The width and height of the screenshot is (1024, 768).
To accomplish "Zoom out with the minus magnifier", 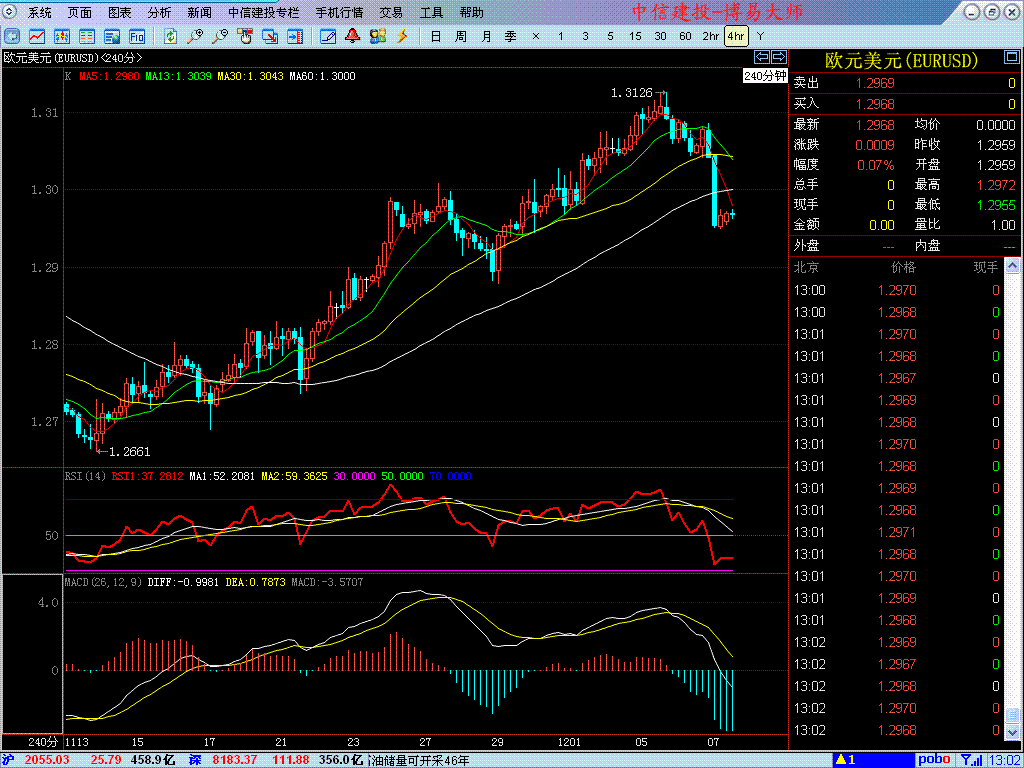I will (220, 36).
